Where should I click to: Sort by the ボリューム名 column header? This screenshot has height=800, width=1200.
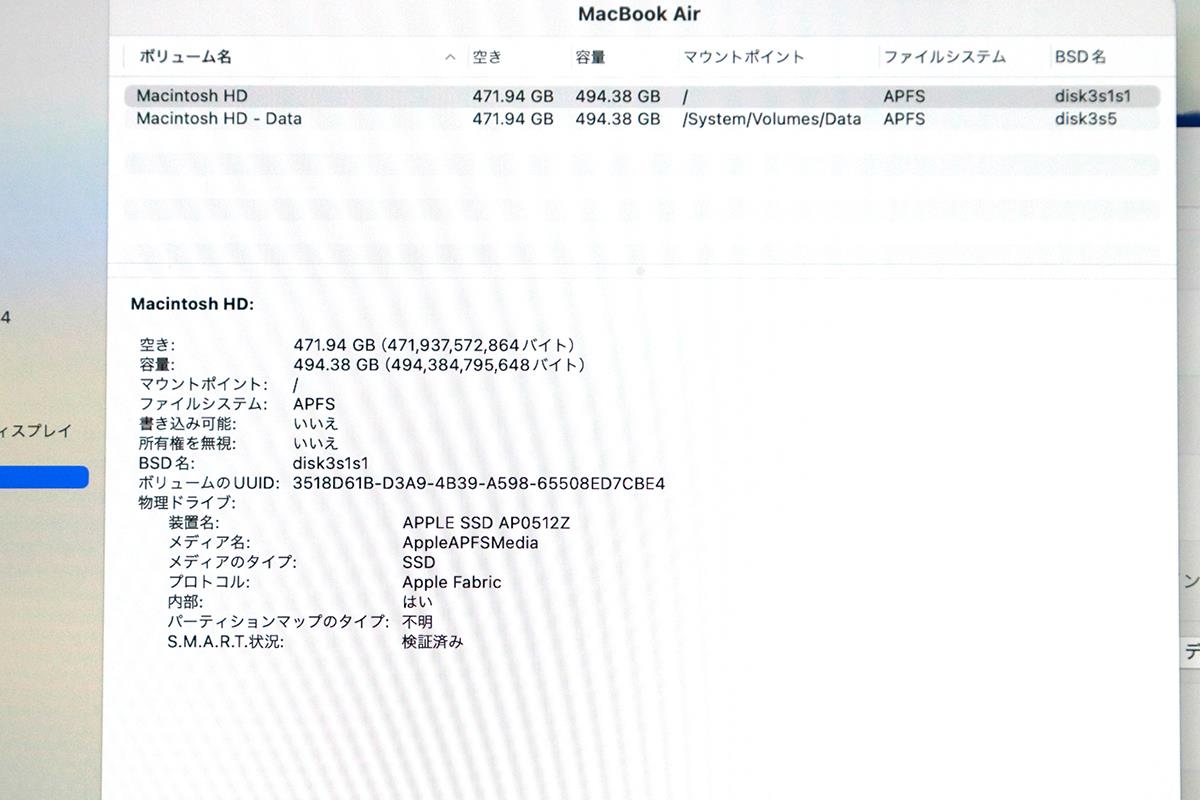(185, 57)
